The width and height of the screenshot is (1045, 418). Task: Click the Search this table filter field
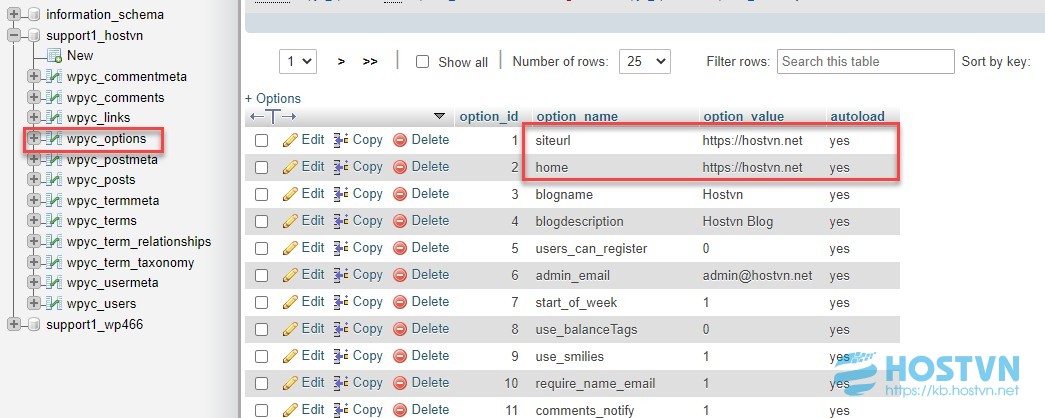point(866,61)
